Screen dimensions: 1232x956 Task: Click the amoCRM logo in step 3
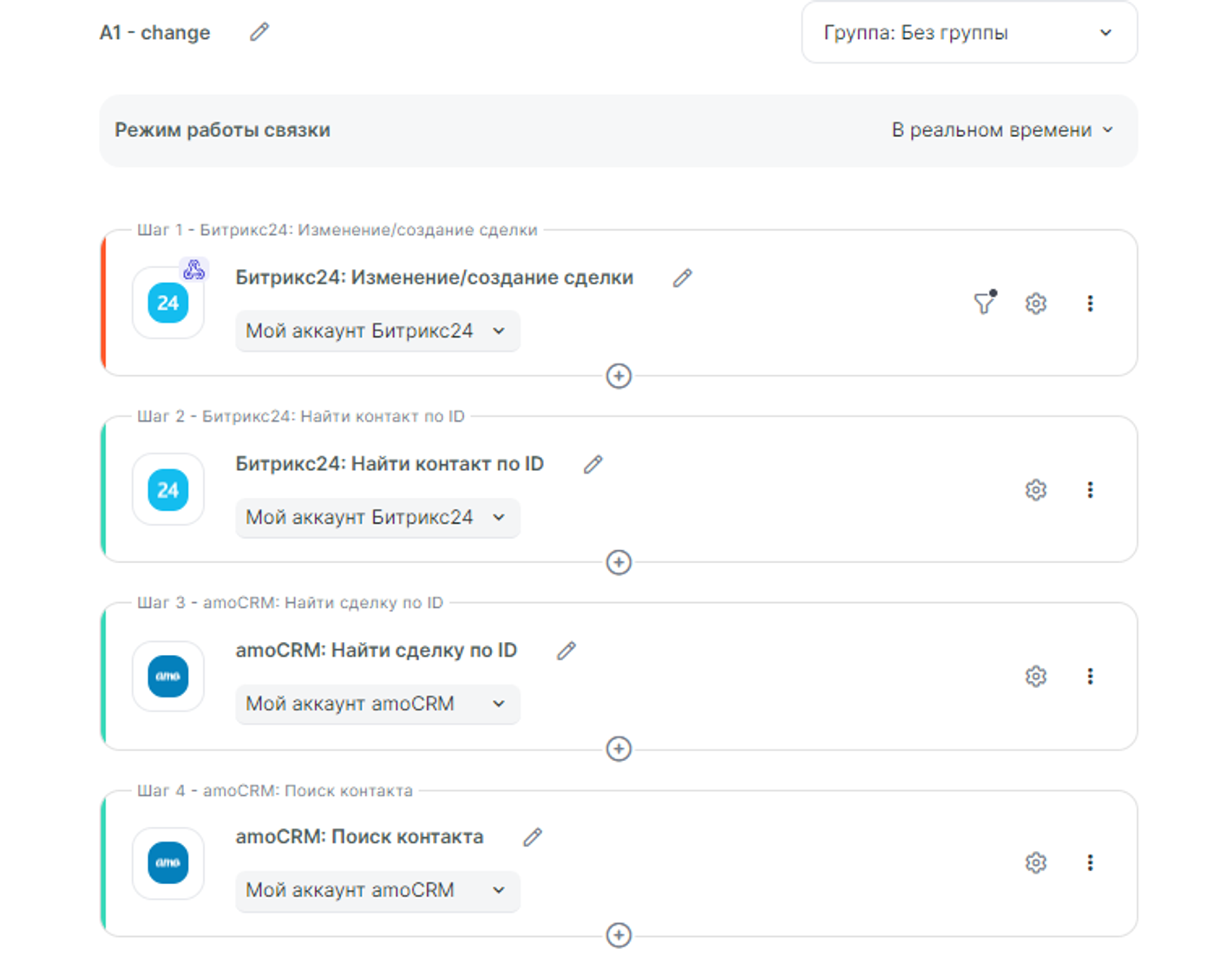coord(168,677)
